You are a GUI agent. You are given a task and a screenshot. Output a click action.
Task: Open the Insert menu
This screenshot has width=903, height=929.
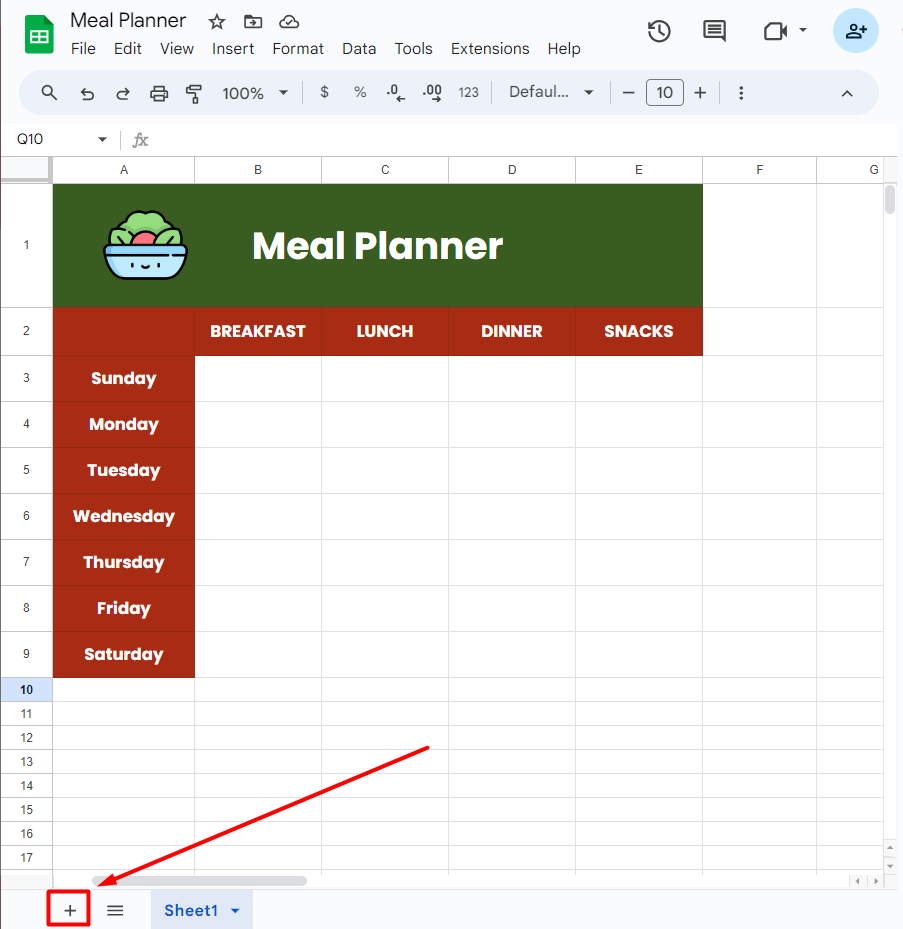pos(233,49)
